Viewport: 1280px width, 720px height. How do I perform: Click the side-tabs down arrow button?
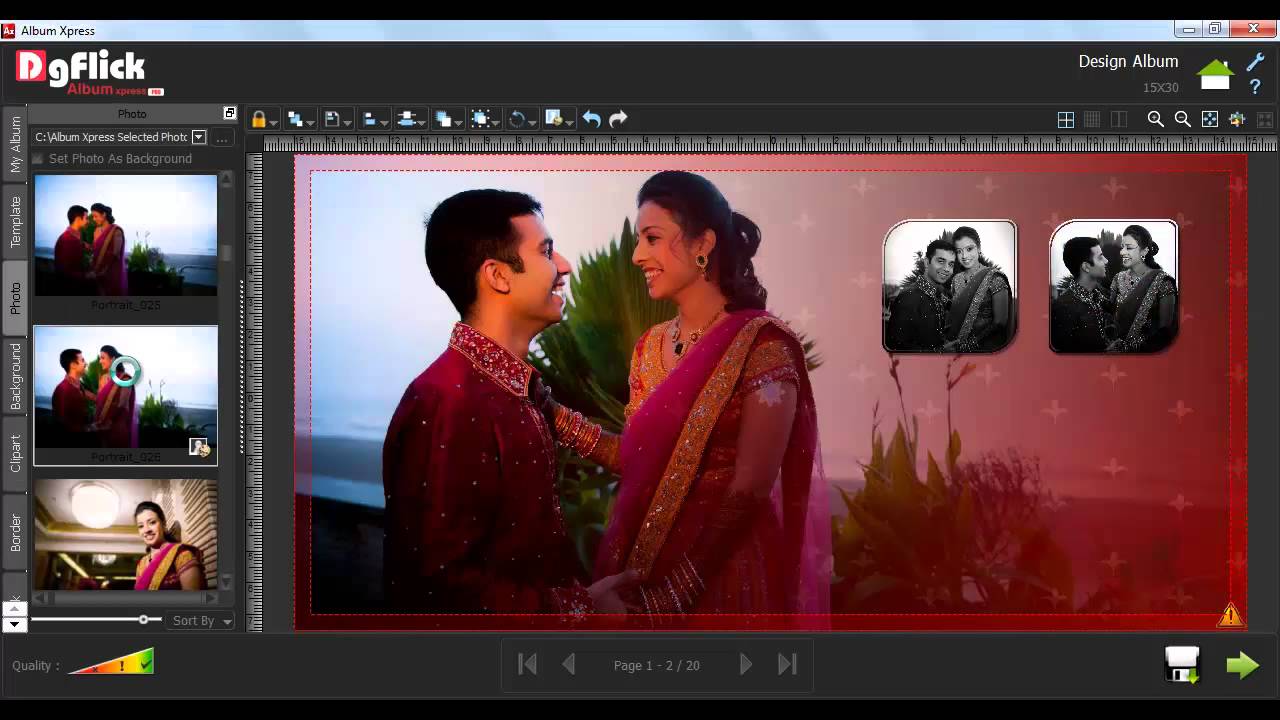(x=14, y=625)
